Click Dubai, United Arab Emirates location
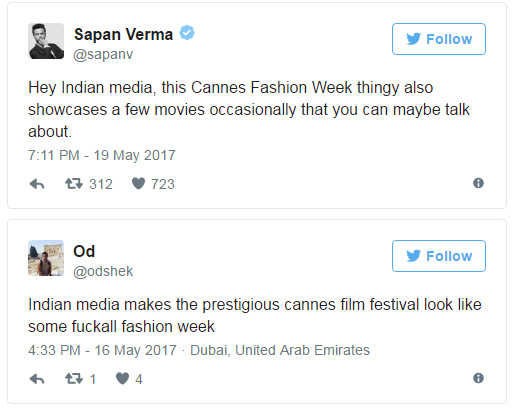Image resolution: width=515 pixels, height=413 pixels. 280,350
